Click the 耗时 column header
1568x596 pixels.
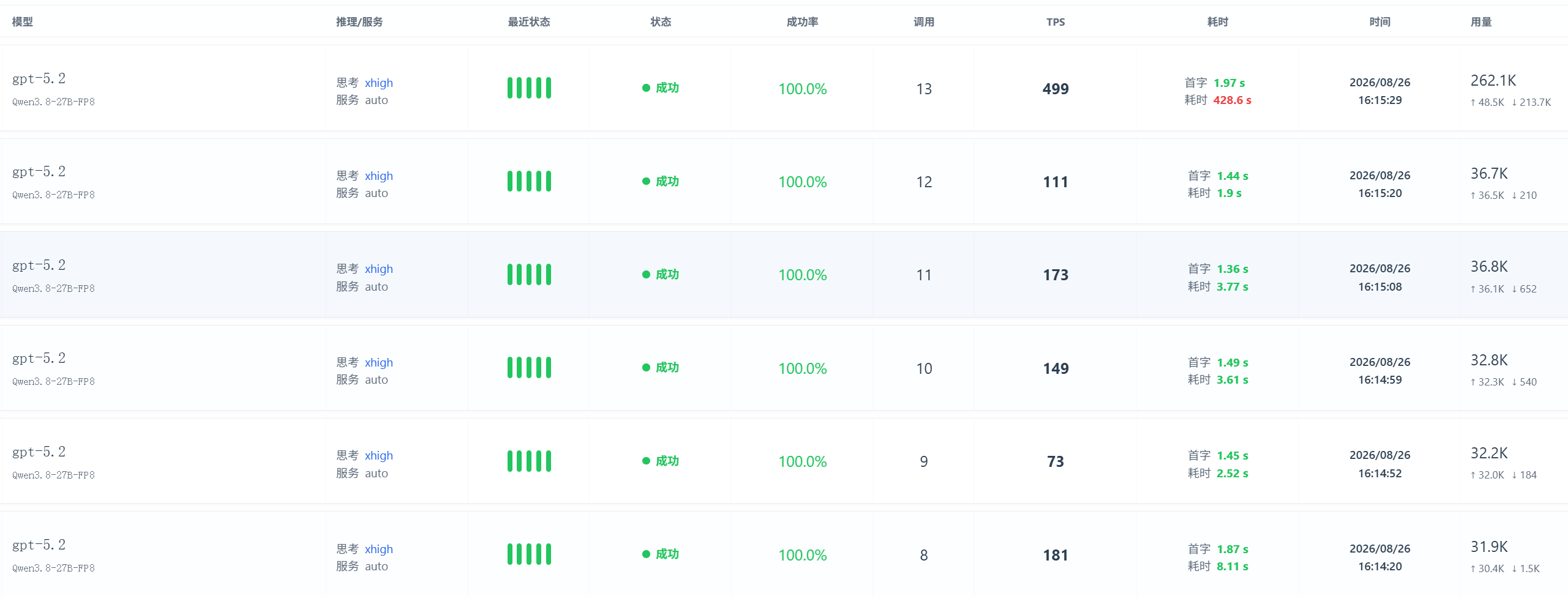1218,22
